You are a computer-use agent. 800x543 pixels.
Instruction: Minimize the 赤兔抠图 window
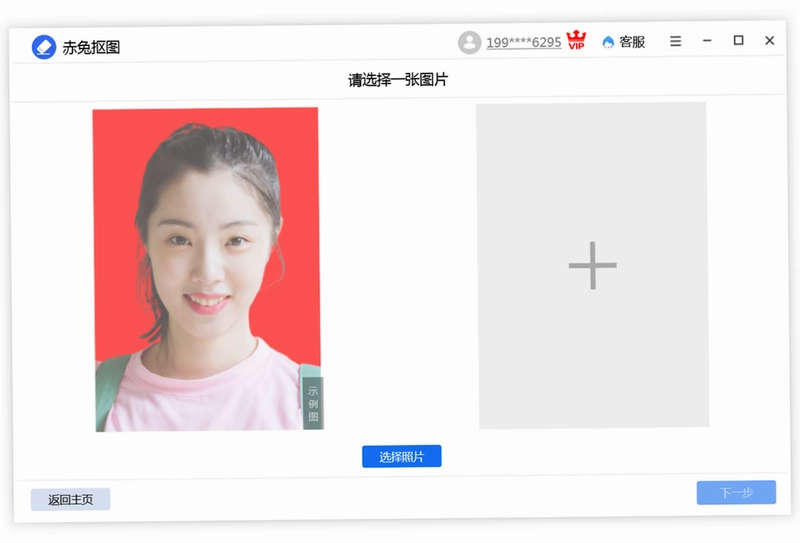coord(707,40)
